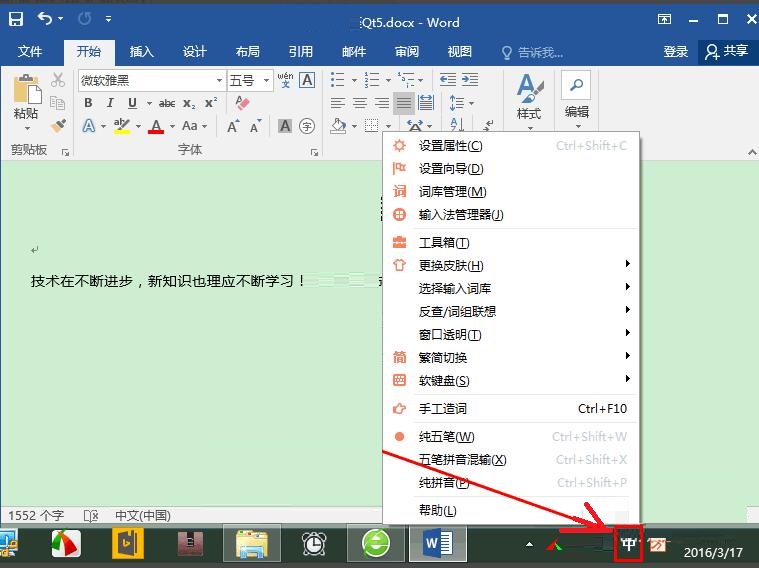
Task: Open the font name dropdown 微软雅黑
Action: (x=219, y=80)
